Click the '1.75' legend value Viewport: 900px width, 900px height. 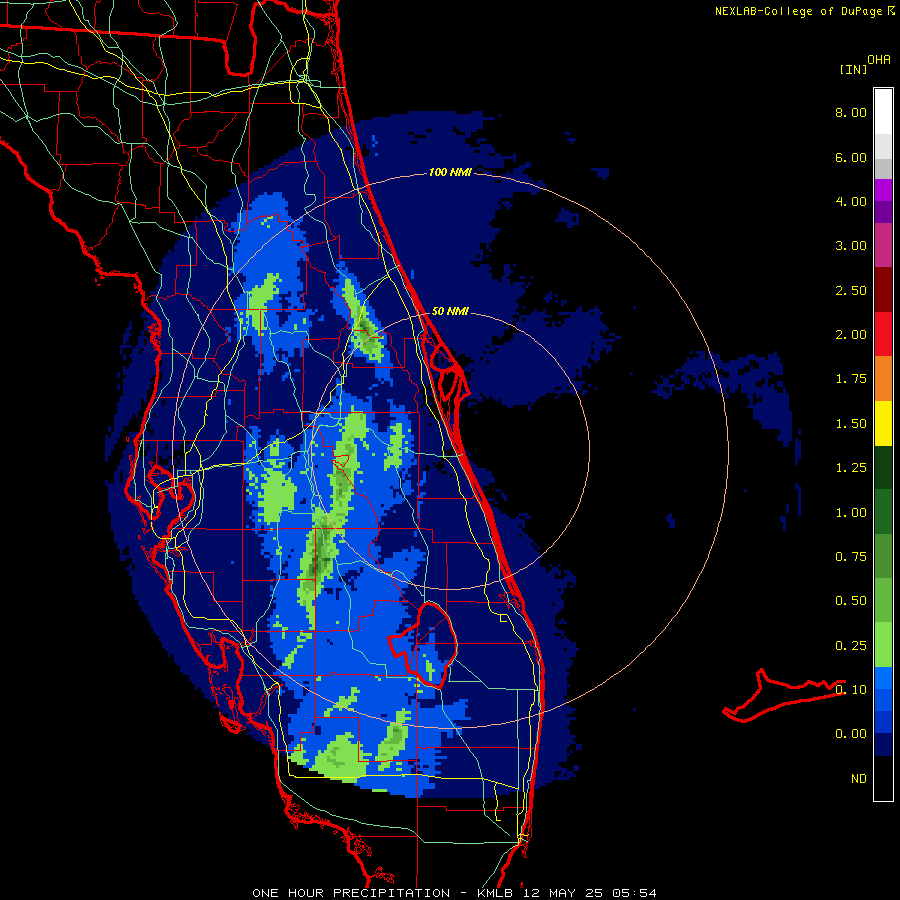coord(851,379)
